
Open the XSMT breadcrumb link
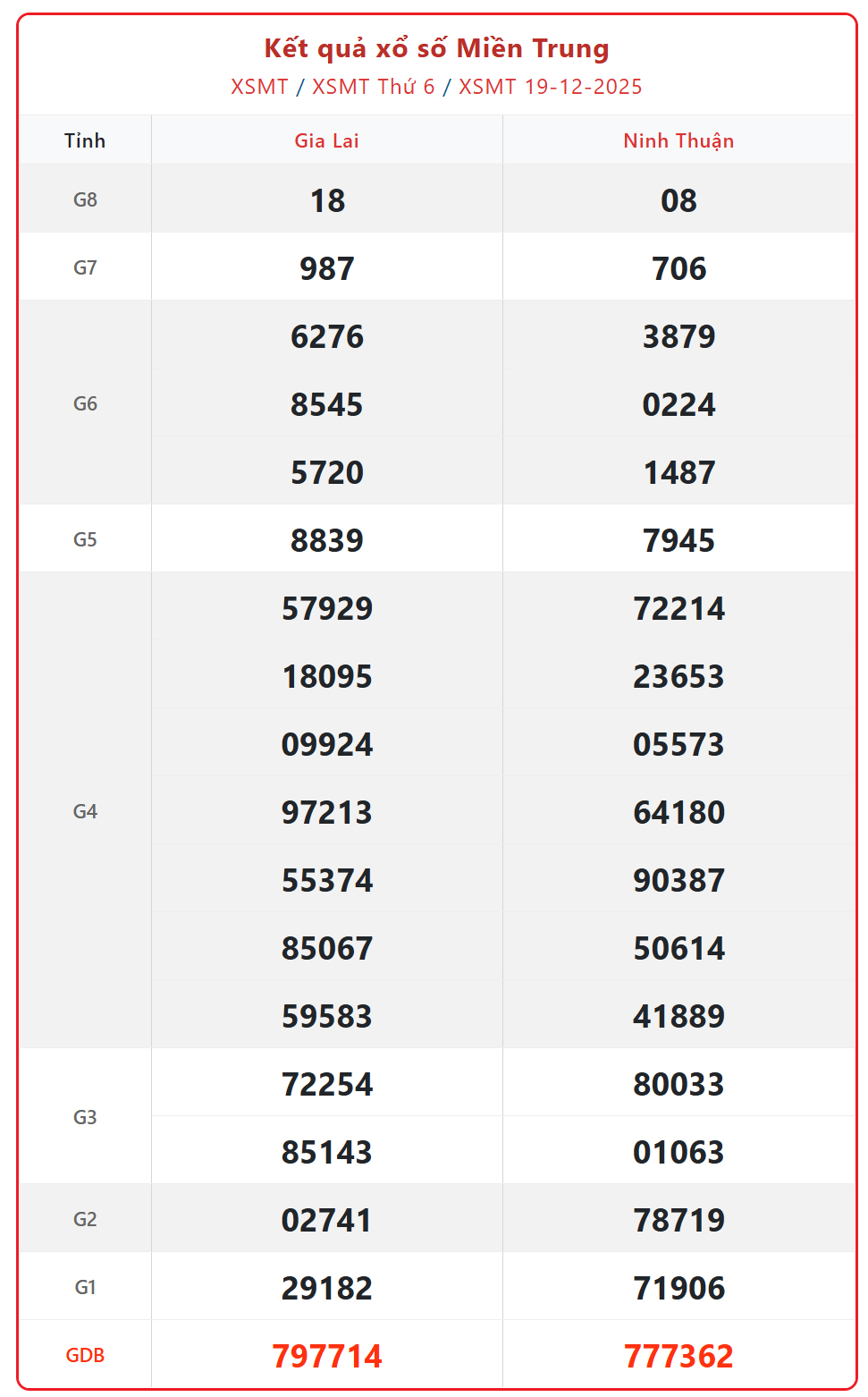pos(259,87)
